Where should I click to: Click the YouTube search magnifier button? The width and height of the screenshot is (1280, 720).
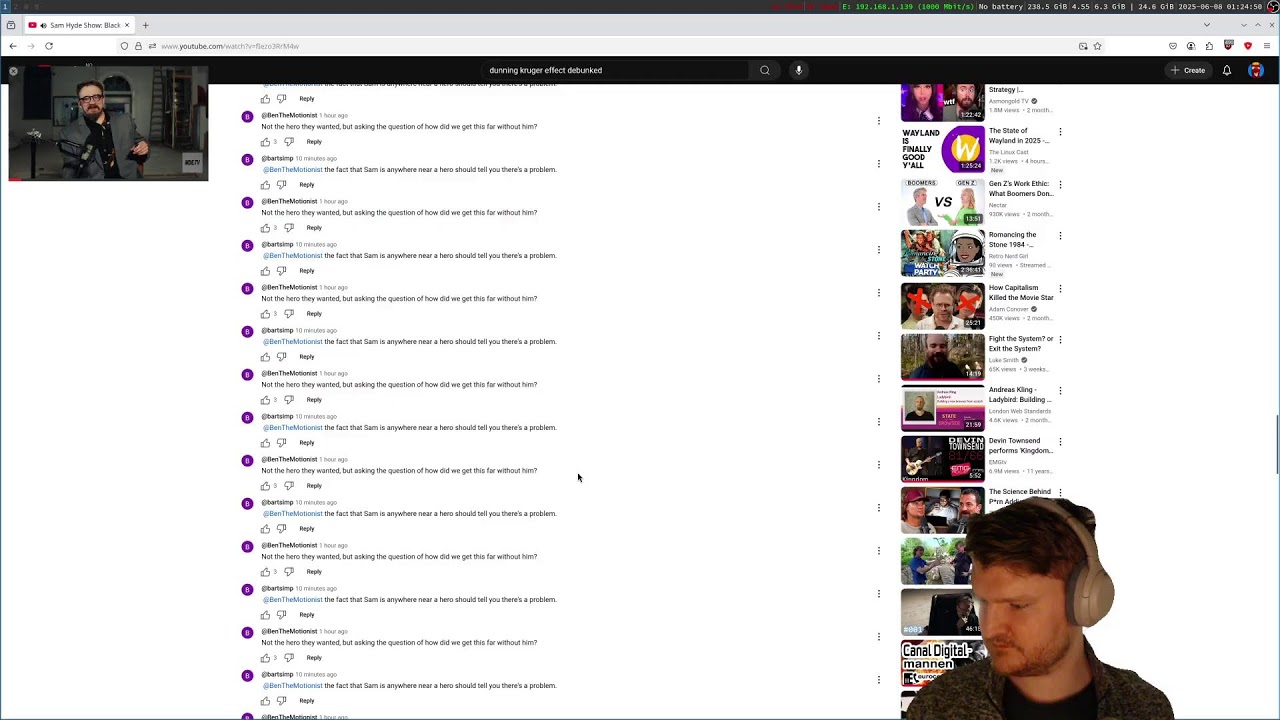(764, 70)
